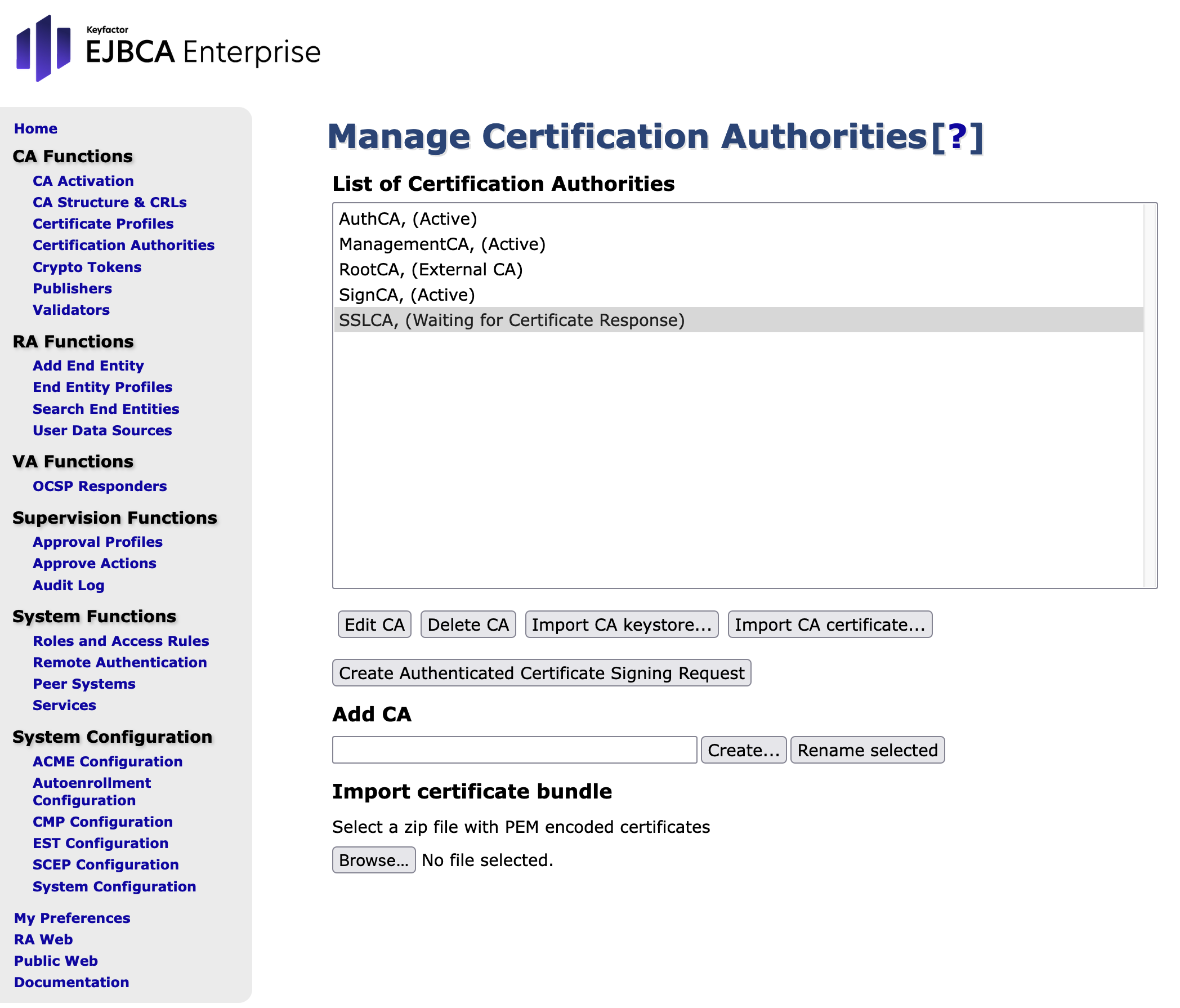The width and height of the screenshot is (1180, 1008).
Task: Select RootCA External CA entry
Action: pyautogui.click(x=431, y=269)
